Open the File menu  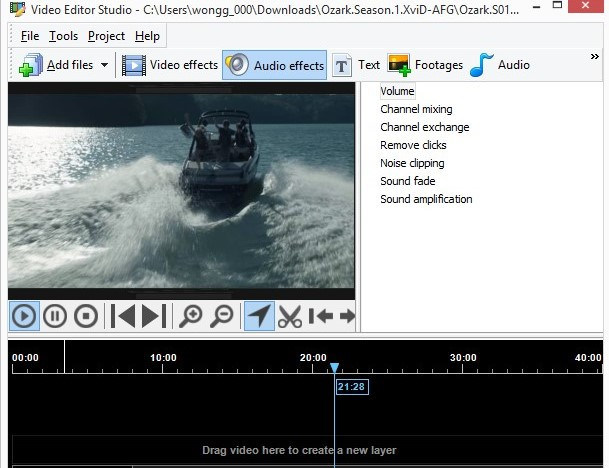coord(30,36)
